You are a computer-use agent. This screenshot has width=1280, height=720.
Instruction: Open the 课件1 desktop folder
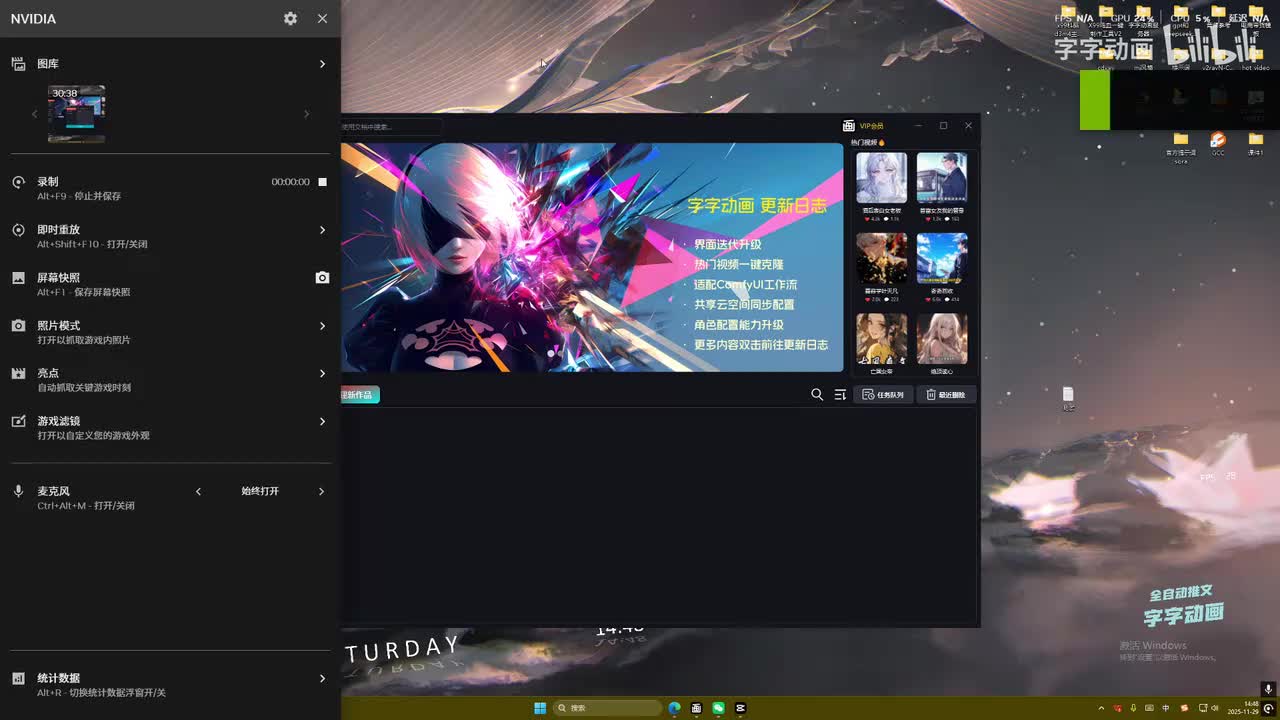point(1255,144)
